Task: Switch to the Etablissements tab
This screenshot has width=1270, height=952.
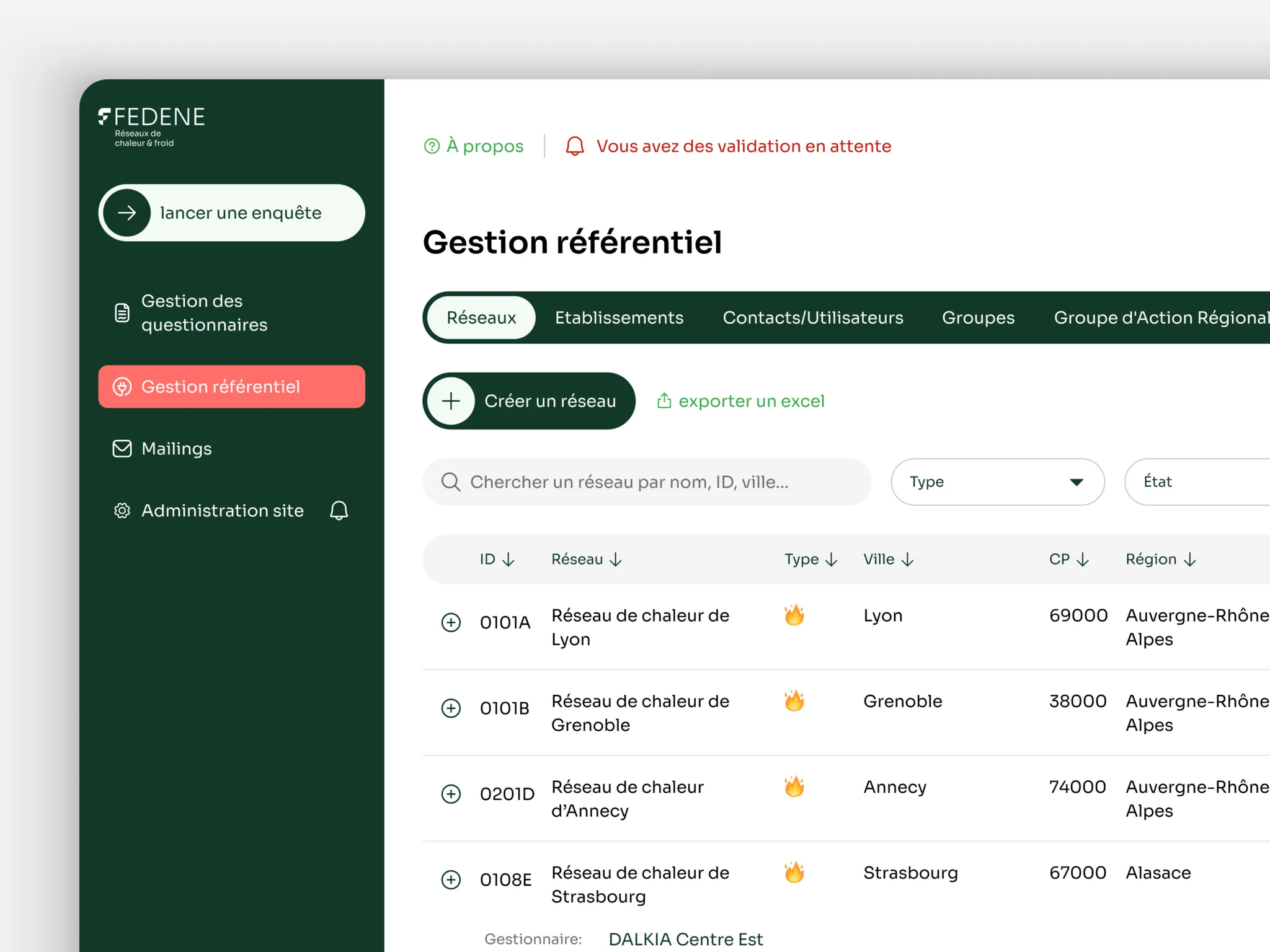Action: [619, 317]
